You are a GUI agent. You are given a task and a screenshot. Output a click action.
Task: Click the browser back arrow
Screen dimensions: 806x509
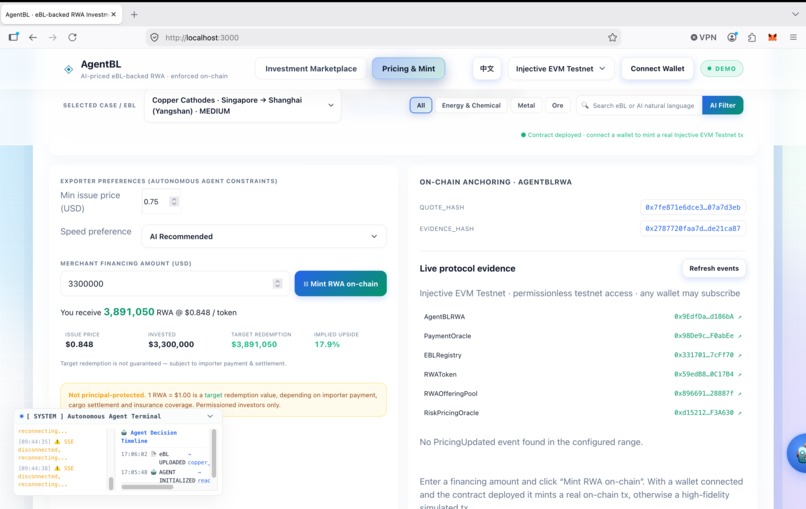point(33,38)
